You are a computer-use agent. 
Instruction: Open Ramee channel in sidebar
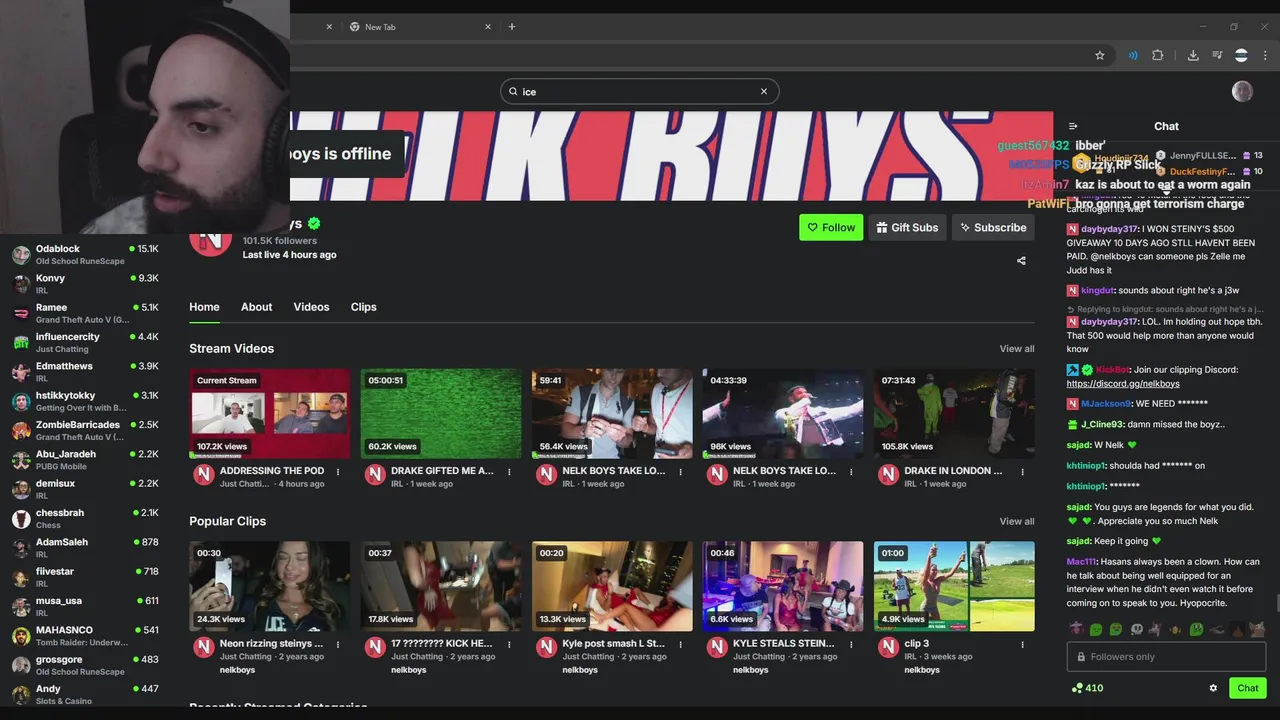85,313
